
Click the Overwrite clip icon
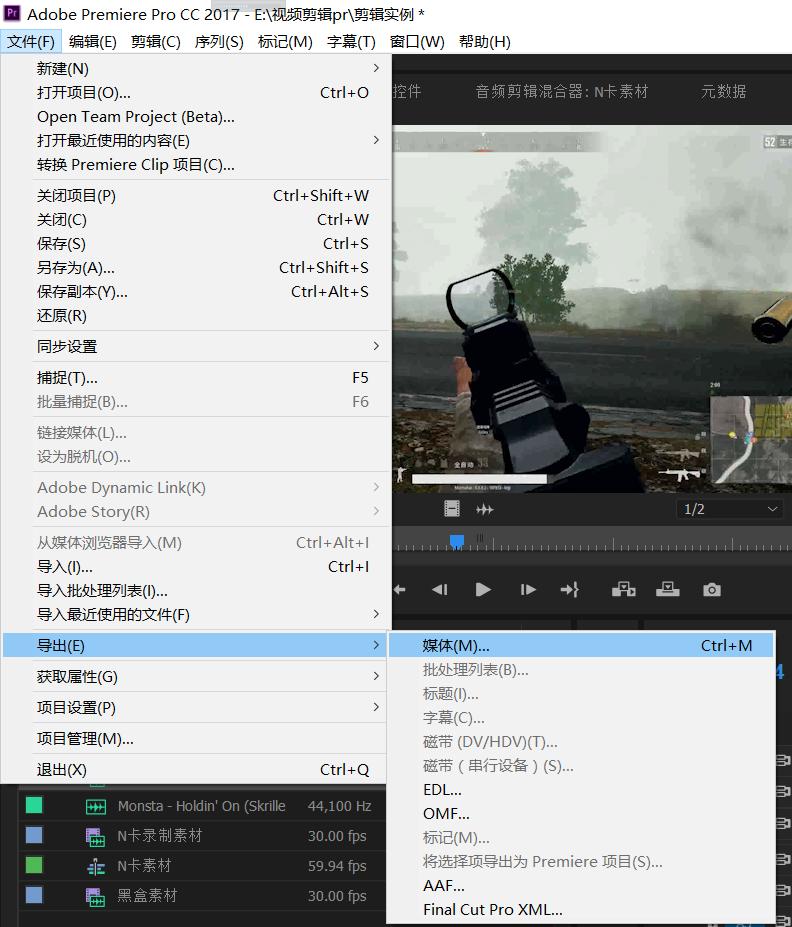tap(667, 589)
